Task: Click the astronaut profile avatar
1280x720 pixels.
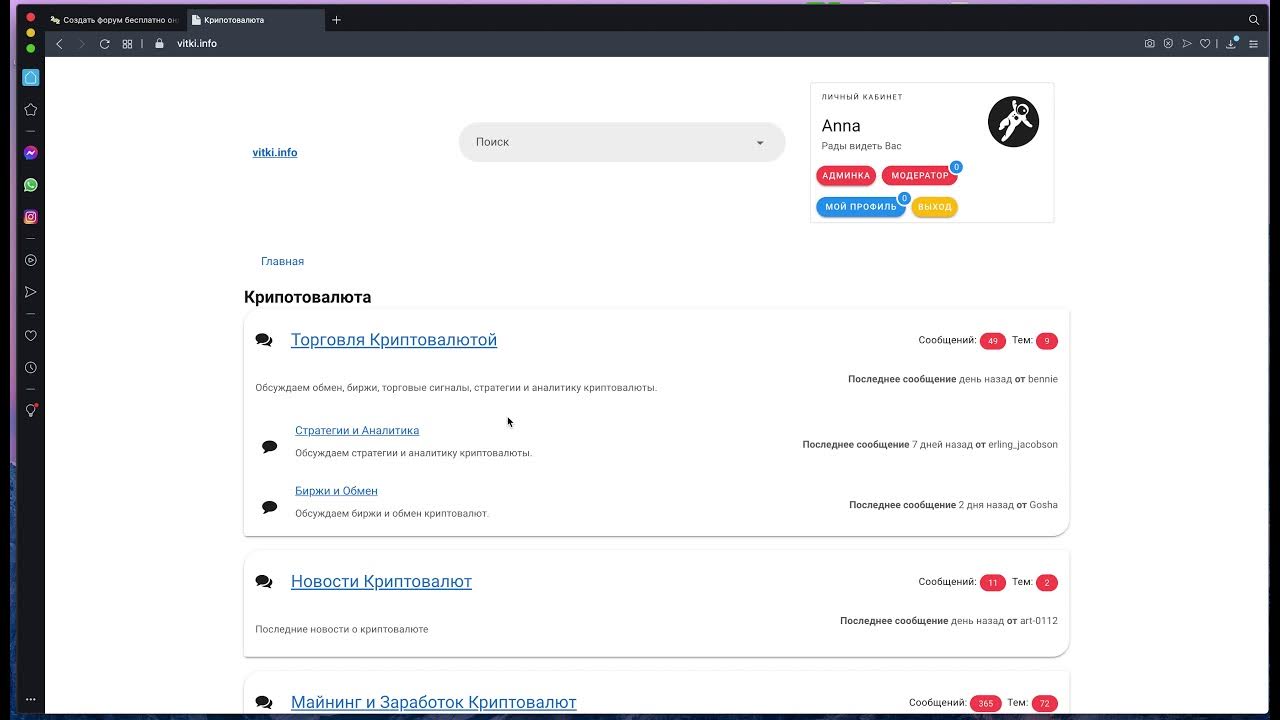Action: click(x=1013, y=122)
